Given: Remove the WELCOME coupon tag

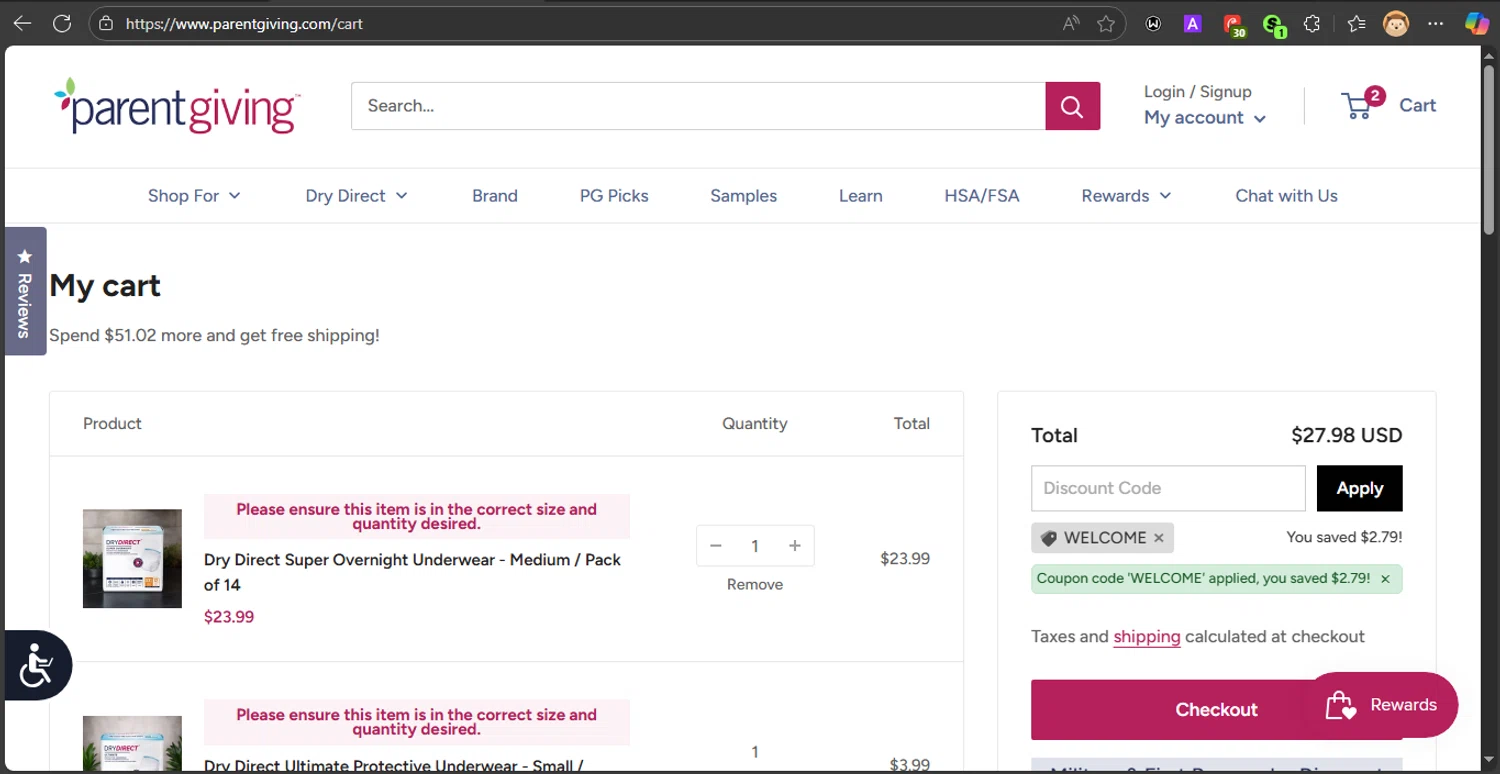Looking at the screenshot, I should (1159, 538).
